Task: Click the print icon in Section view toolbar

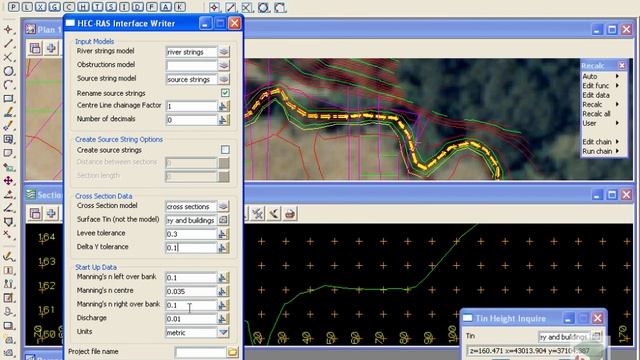Action: (290, 213)
